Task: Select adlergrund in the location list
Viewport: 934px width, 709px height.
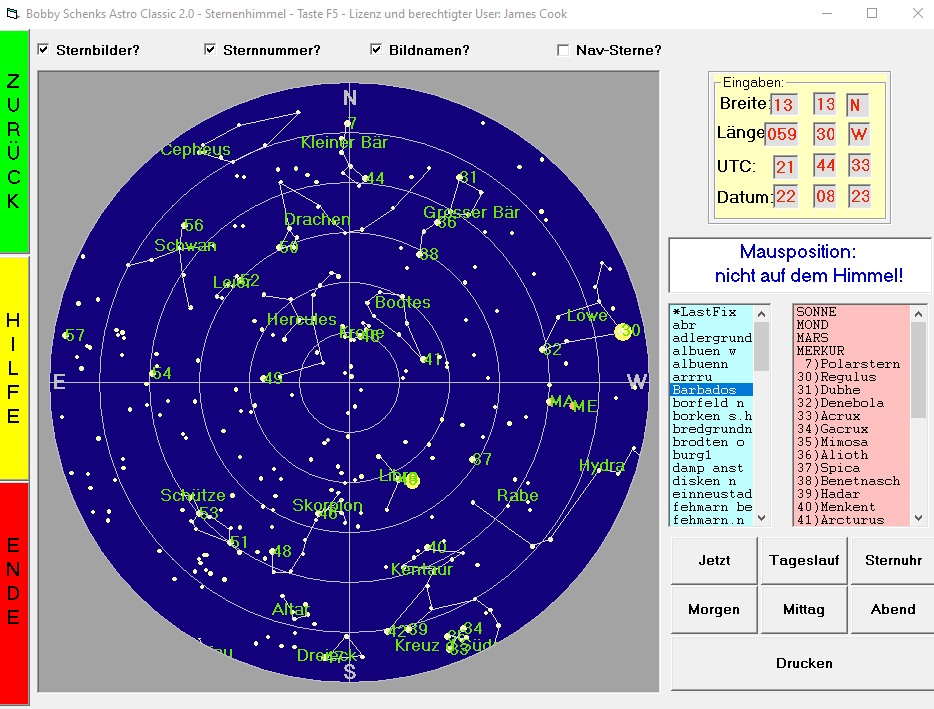Action: [x=711, y=338]
